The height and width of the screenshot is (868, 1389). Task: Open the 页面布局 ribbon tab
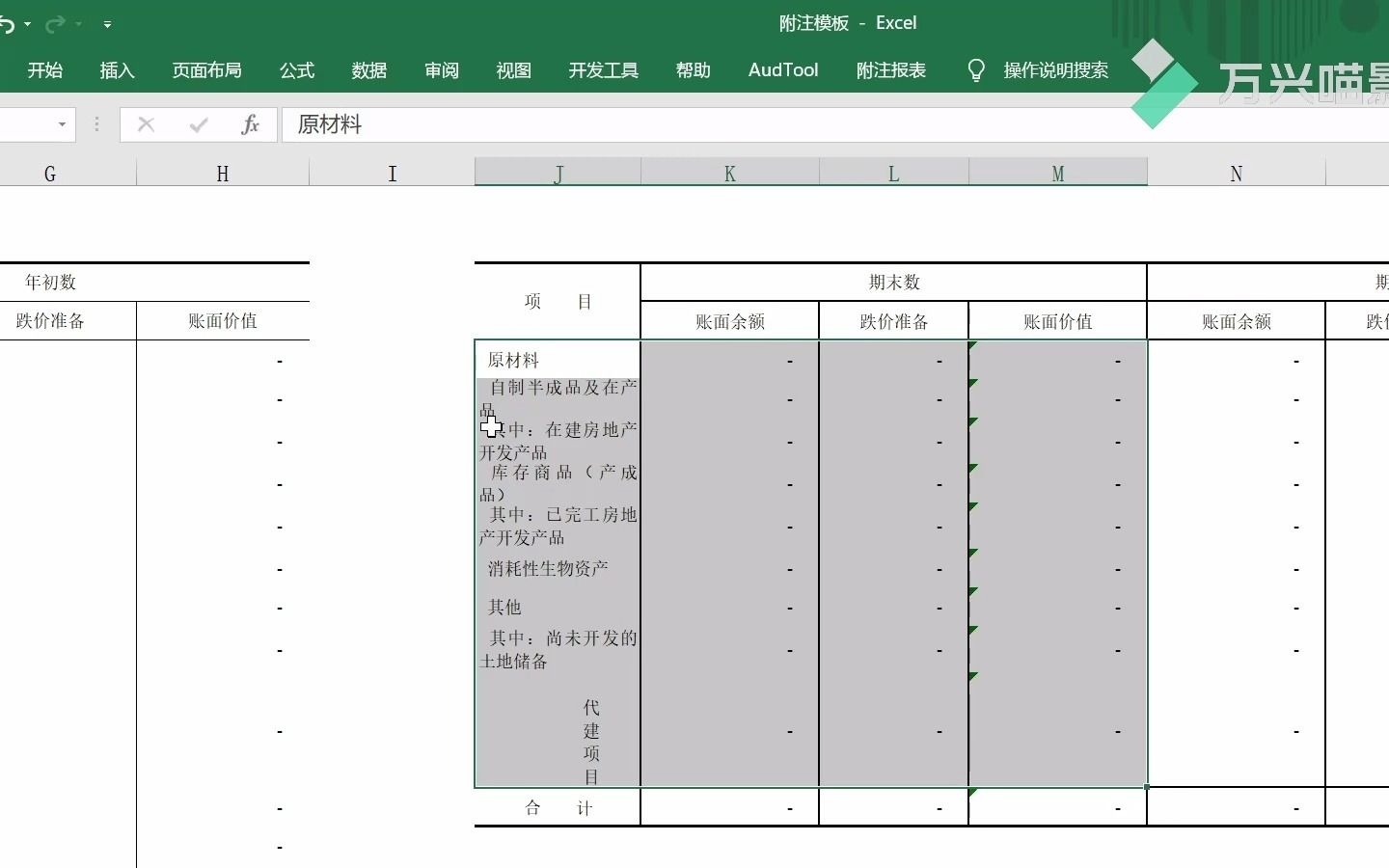[x=207, y=70]
